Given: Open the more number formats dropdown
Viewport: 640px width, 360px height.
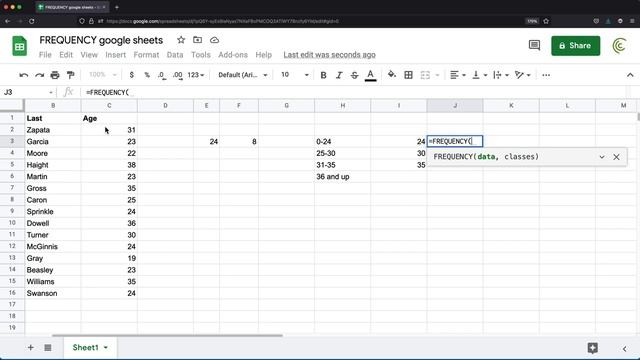Looking at the screenshot, I should click(x=196, y=75).
